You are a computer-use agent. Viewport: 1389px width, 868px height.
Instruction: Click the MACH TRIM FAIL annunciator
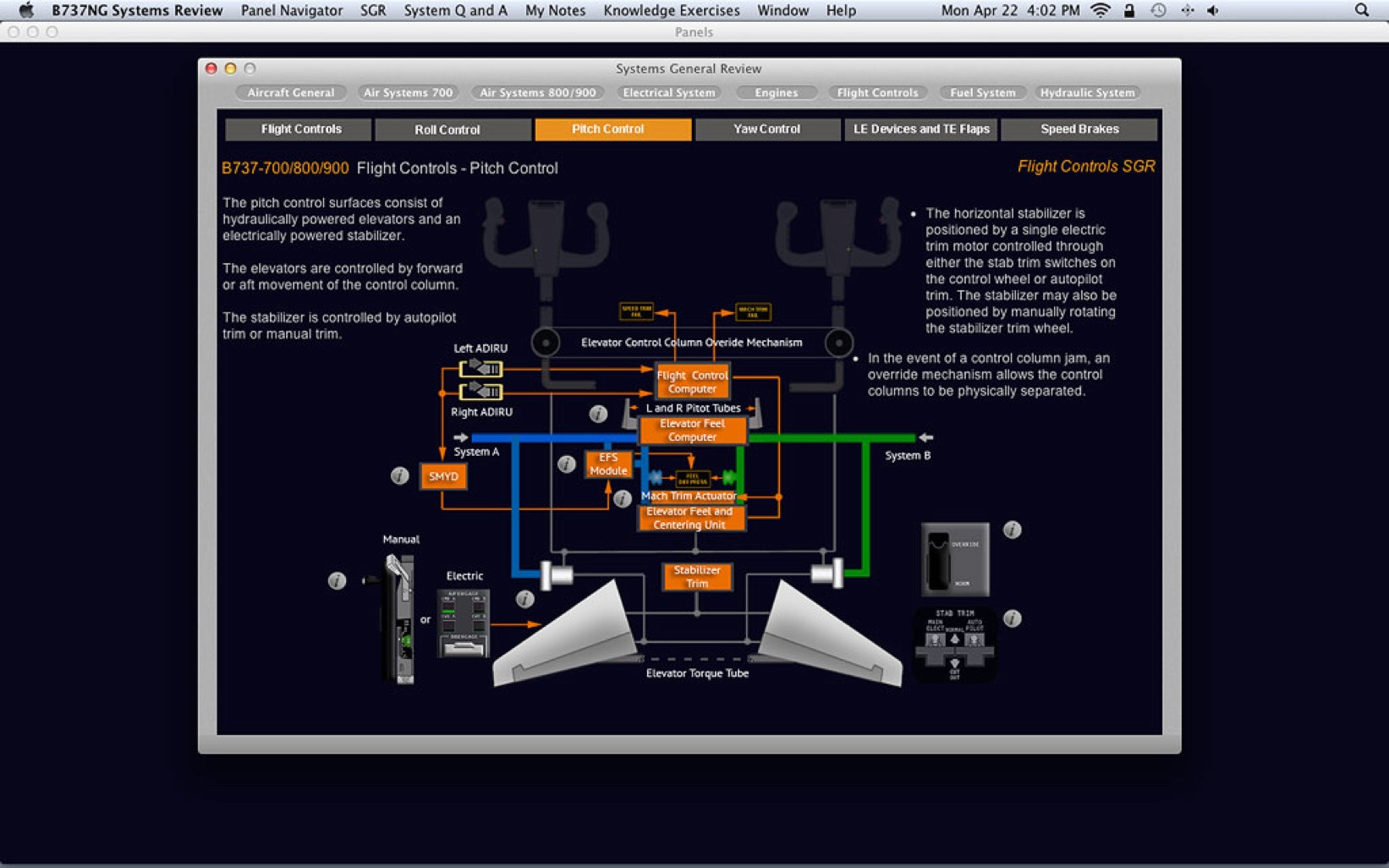pos(753,311)
